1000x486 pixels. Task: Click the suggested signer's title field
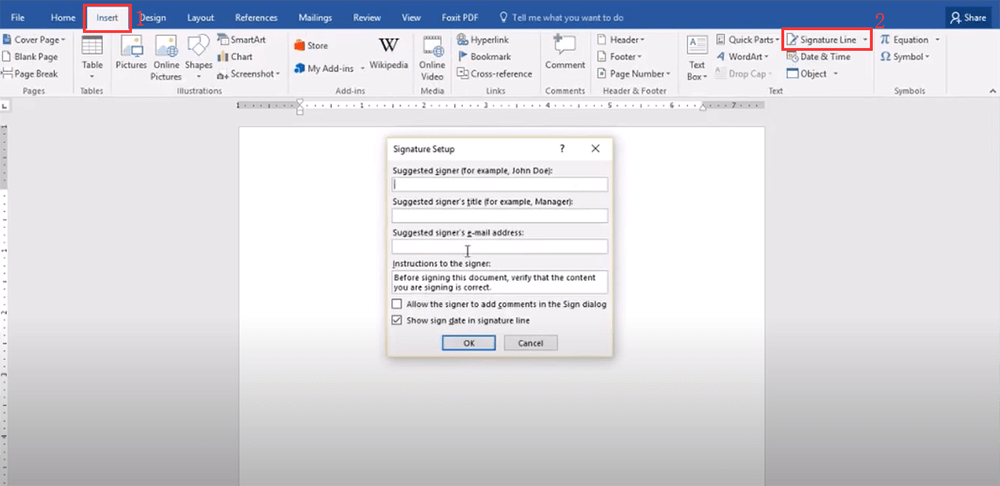499,216
